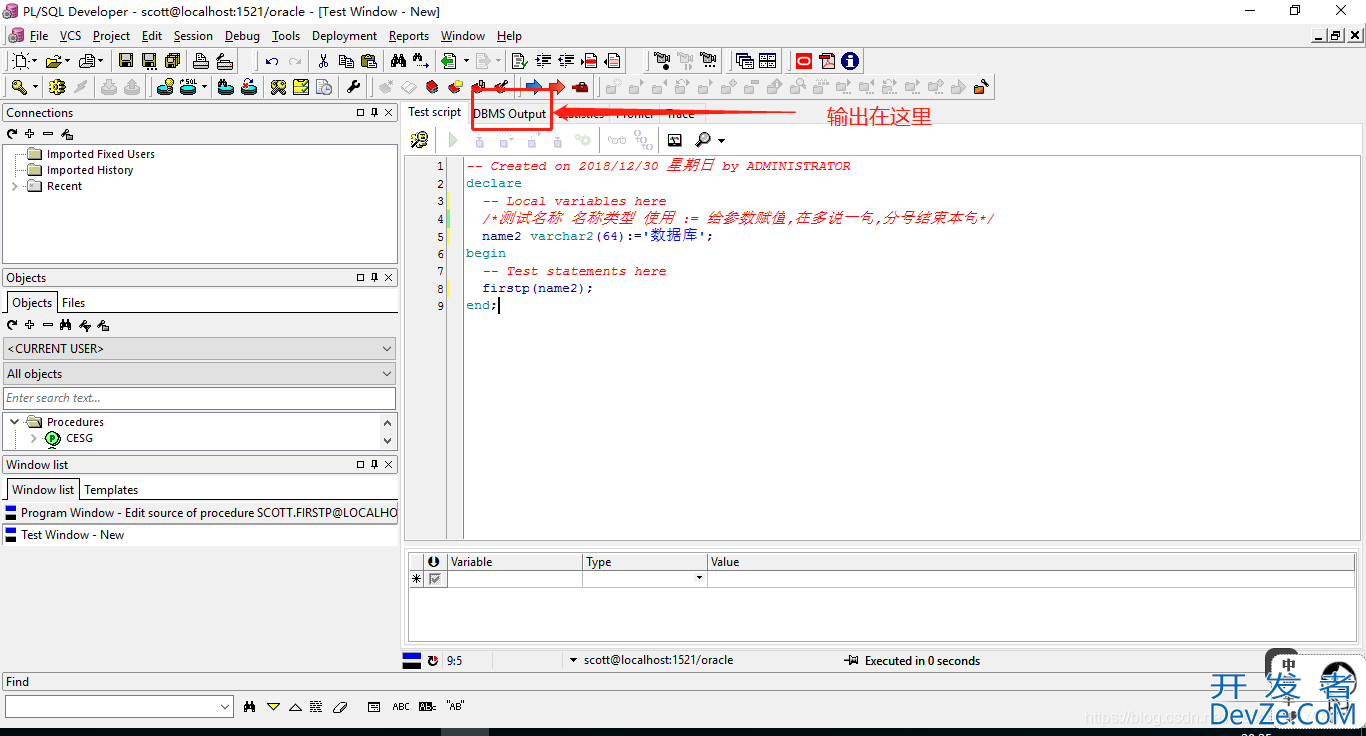Click the Save diskette icon
The image size is (1366, 736).
pyautogui.click(x=126, y=61)
